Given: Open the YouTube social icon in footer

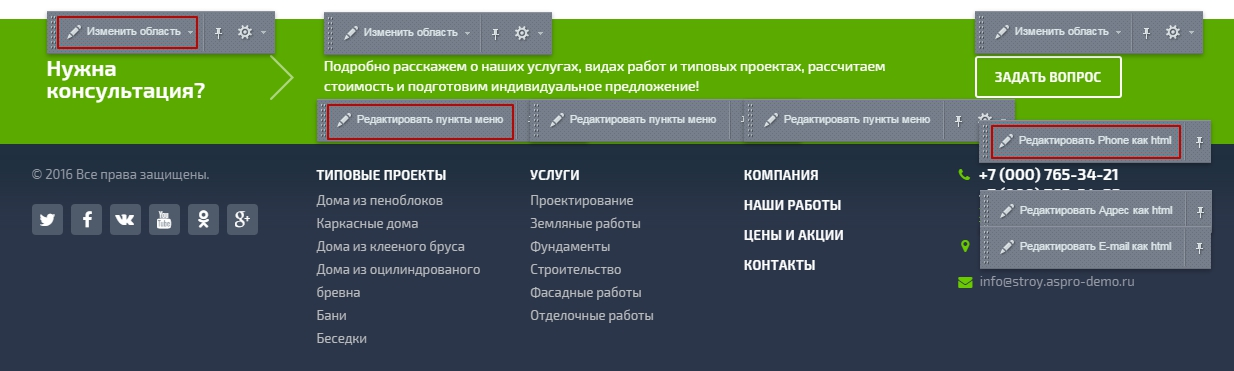Looking at the screenshot, I should (164, 220).
